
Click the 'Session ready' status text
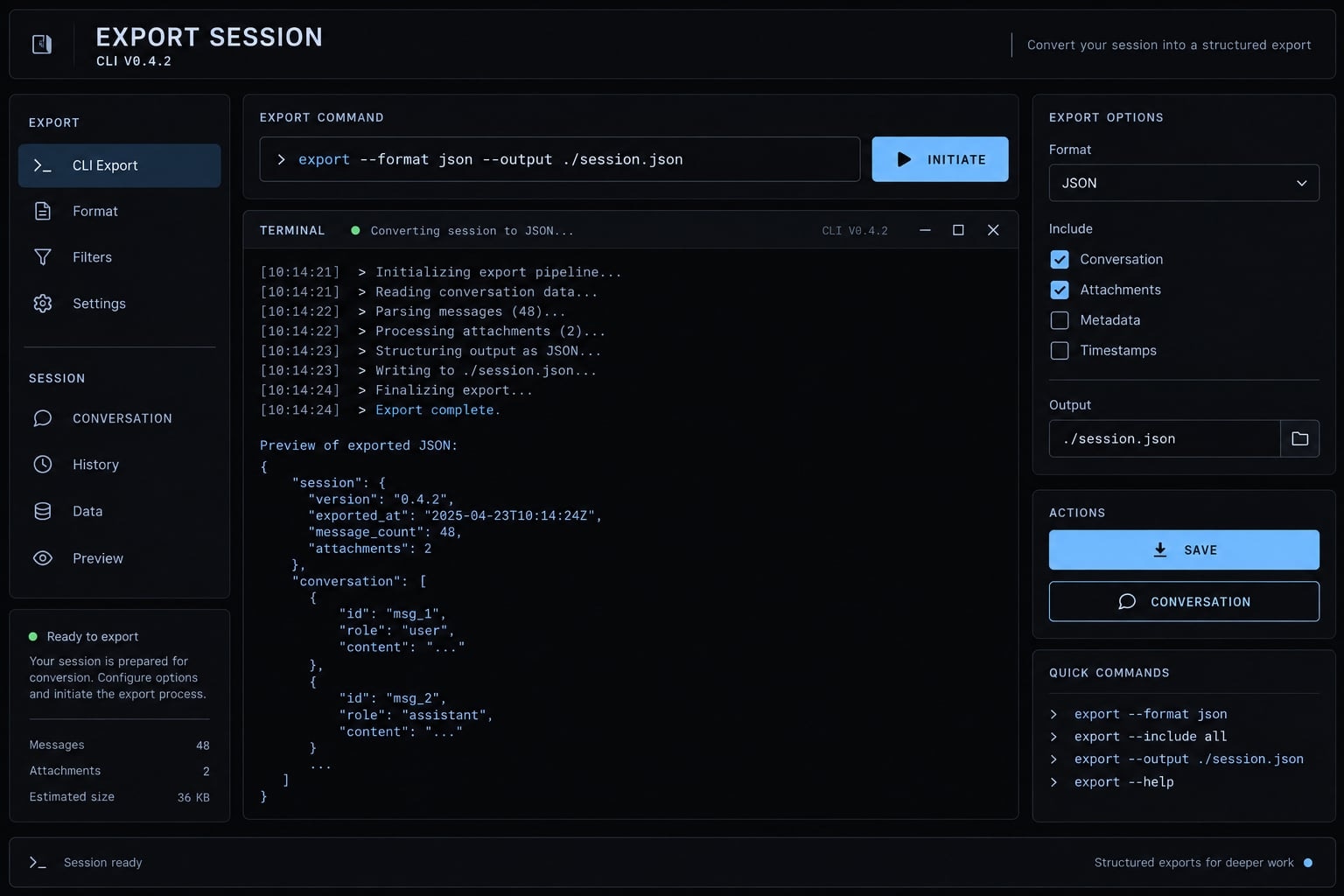click(102, 863)
